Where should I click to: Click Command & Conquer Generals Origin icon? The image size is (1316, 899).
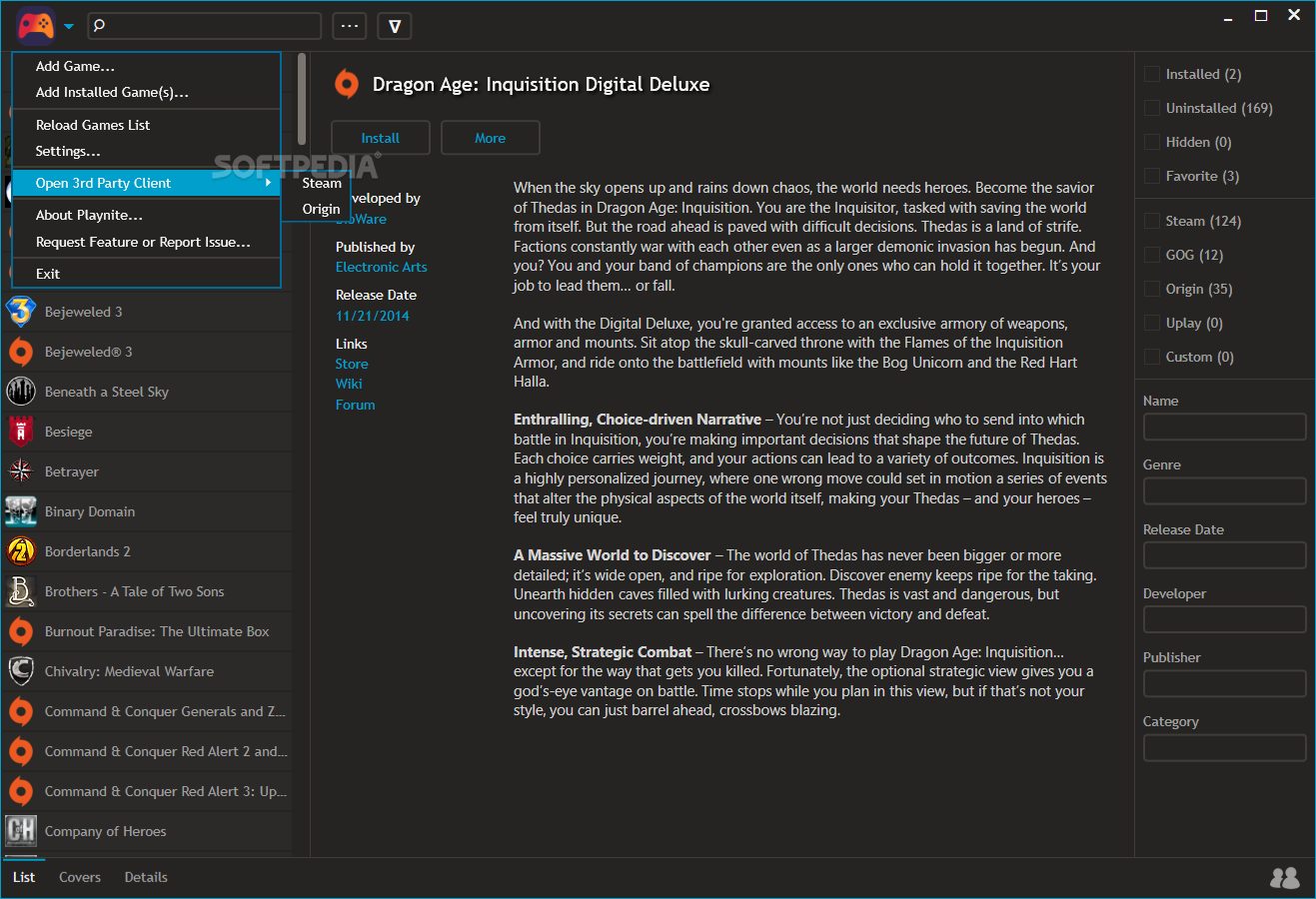(21, 711)
